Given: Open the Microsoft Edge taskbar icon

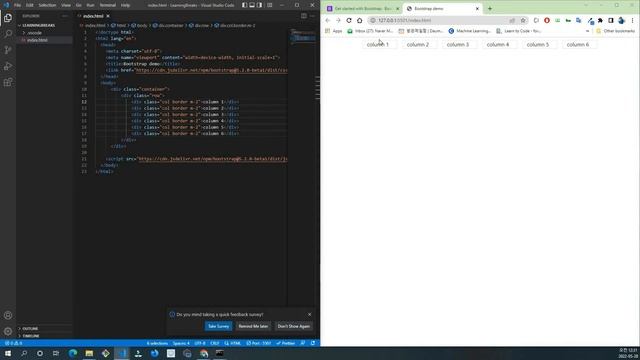Looking at the screenshot, I should coord(73,353).
